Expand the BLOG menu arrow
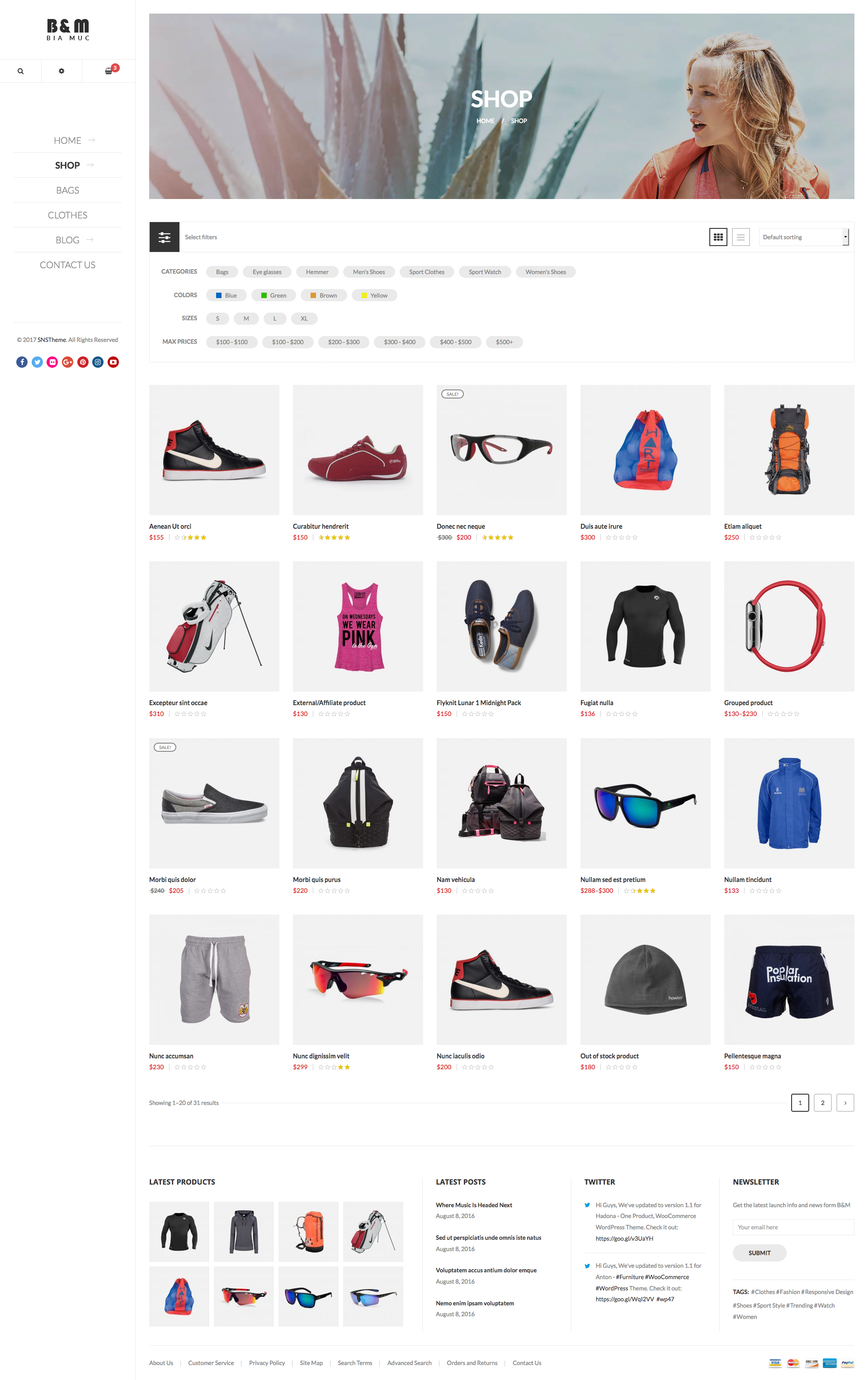868x1380 pixels. (90, 240)
